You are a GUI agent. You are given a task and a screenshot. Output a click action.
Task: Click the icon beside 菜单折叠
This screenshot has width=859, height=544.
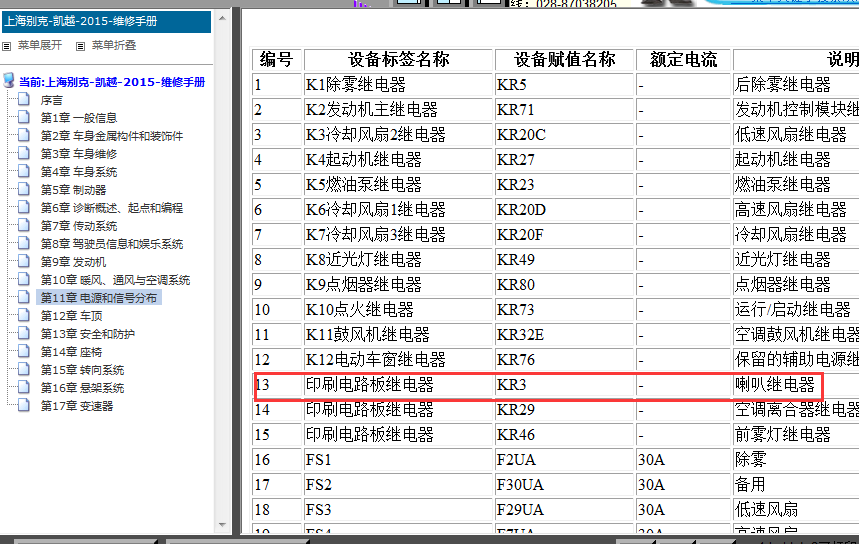point(81,46)
